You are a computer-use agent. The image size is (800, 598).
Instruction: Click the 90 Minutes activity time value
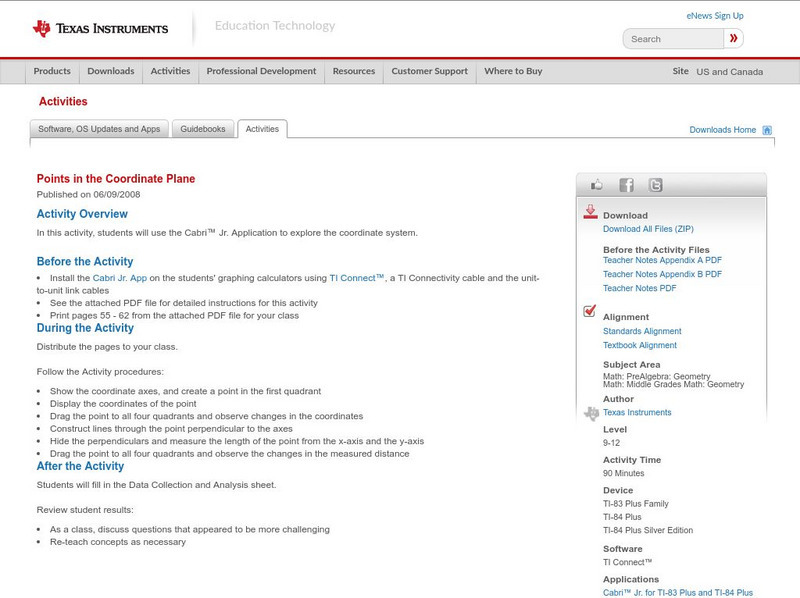pos(623,474)
